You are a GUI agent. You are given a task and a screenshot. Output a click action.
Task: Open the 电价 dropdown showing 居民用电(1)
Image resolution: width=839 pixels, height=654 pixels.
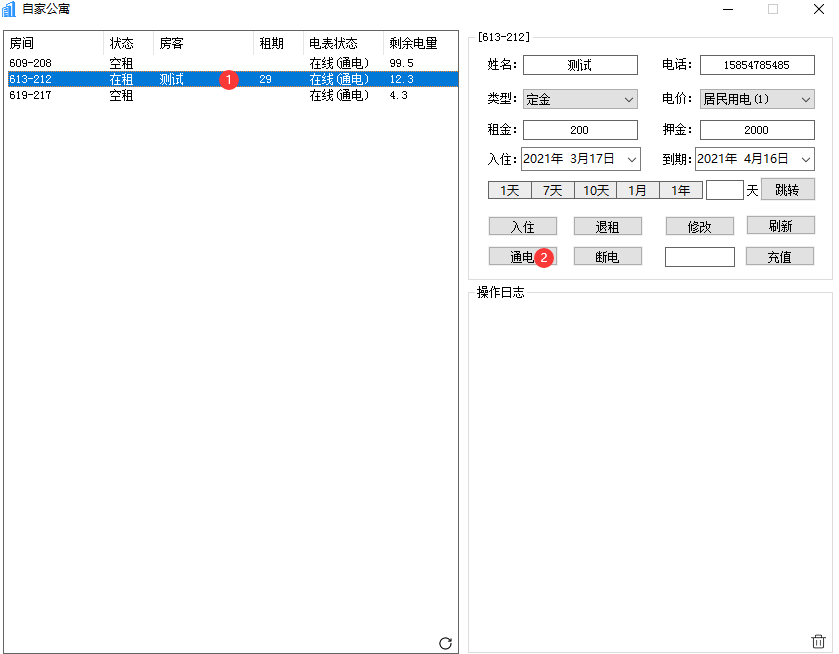[757, 99]
